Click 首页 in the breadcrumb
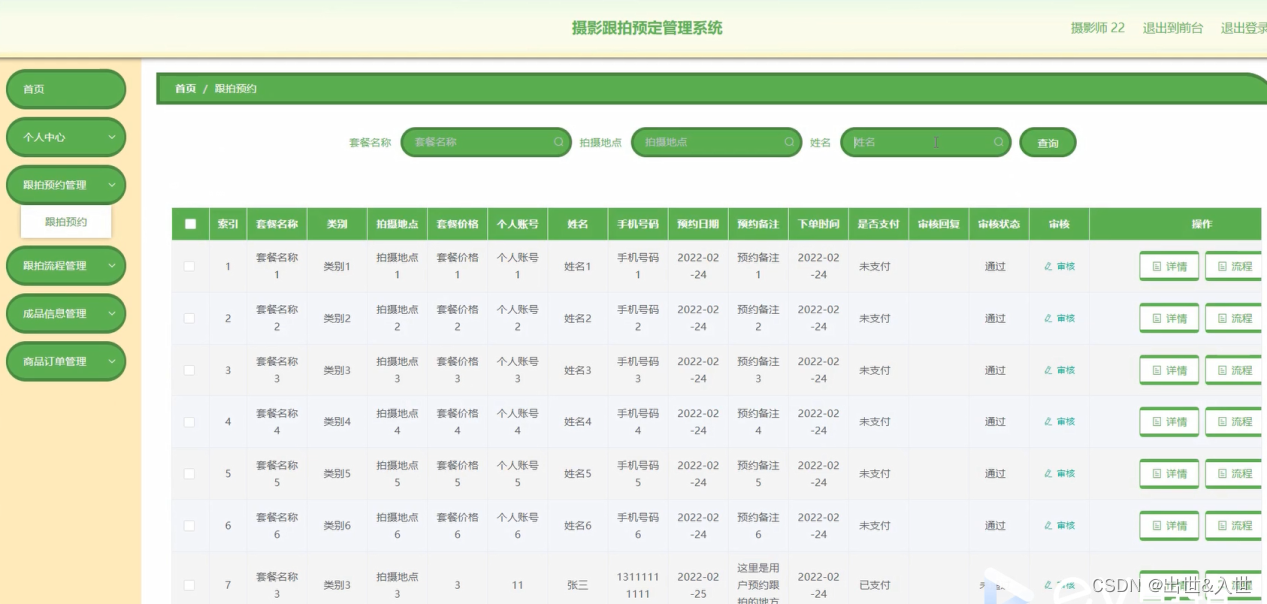The image size is (1267, 604). coord(185,89)
